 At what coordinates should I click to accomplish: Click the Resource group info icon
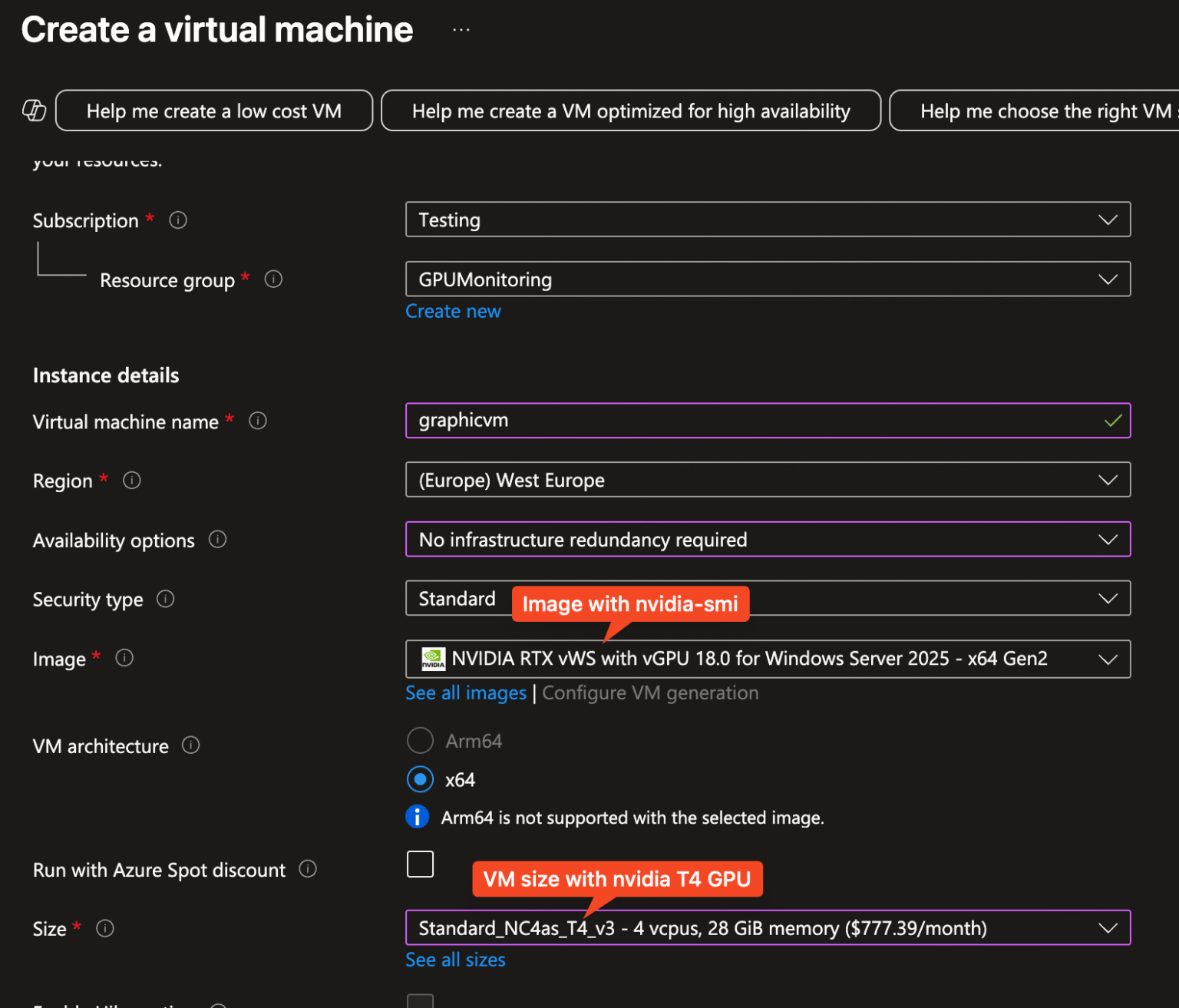273,279
